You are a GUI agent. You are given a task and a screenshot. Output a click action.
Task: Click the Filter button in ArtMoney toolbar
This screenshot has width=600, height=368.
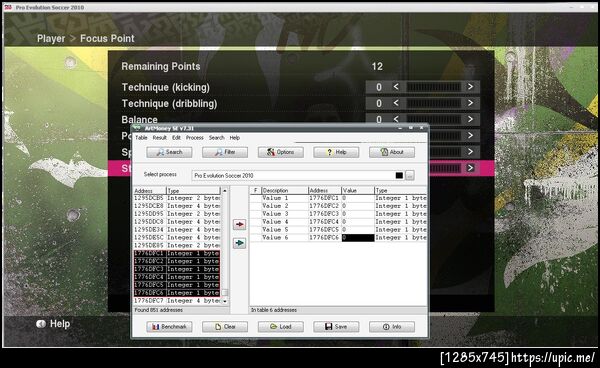[225, 152]
